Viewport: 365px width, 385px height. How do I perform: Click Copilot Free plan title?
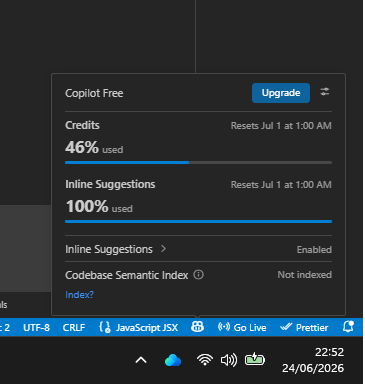94,93
